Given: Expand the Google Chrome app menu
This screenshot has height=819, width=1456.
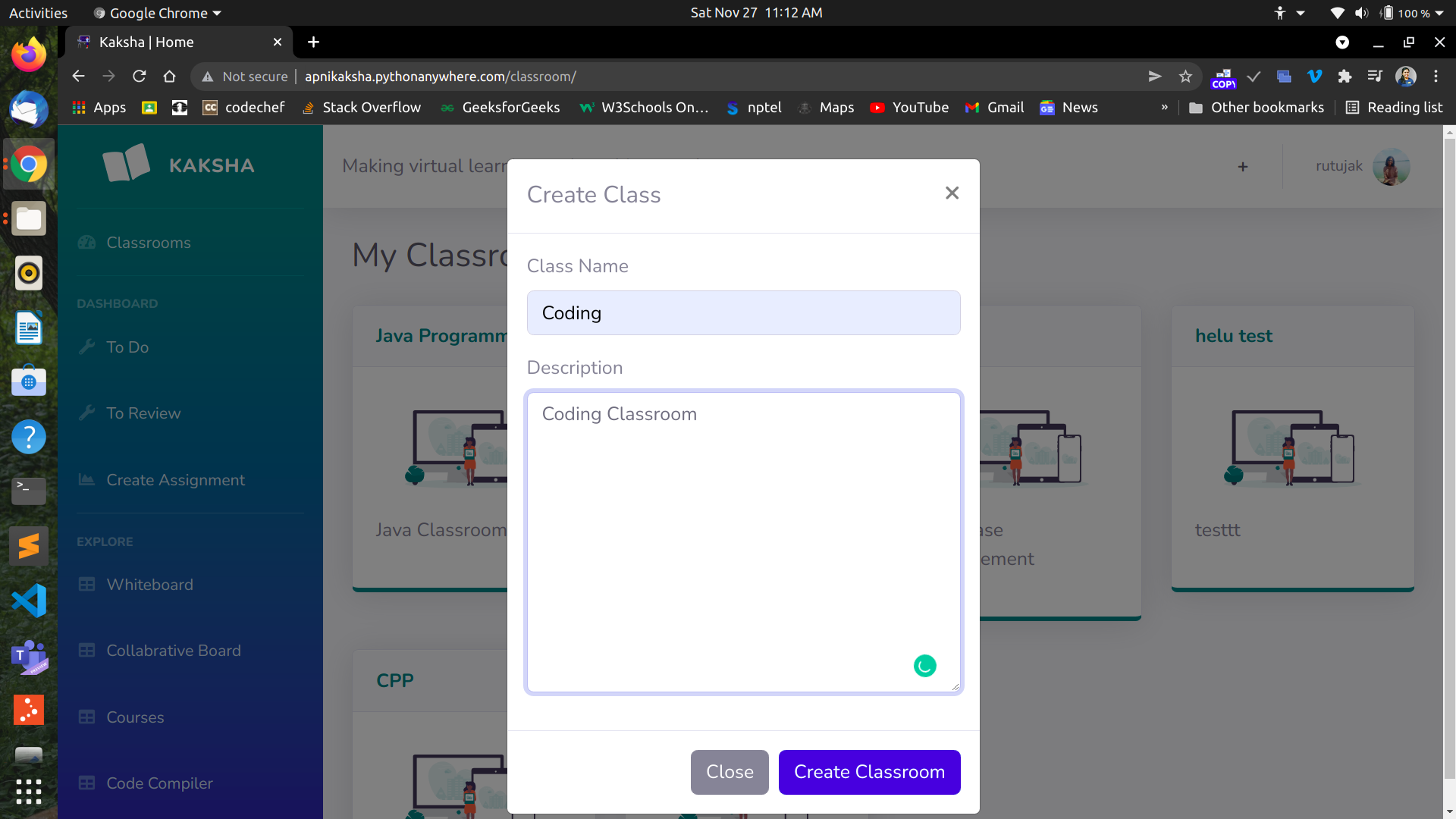Looking at the screenshot, I should [x=158, y=13].
